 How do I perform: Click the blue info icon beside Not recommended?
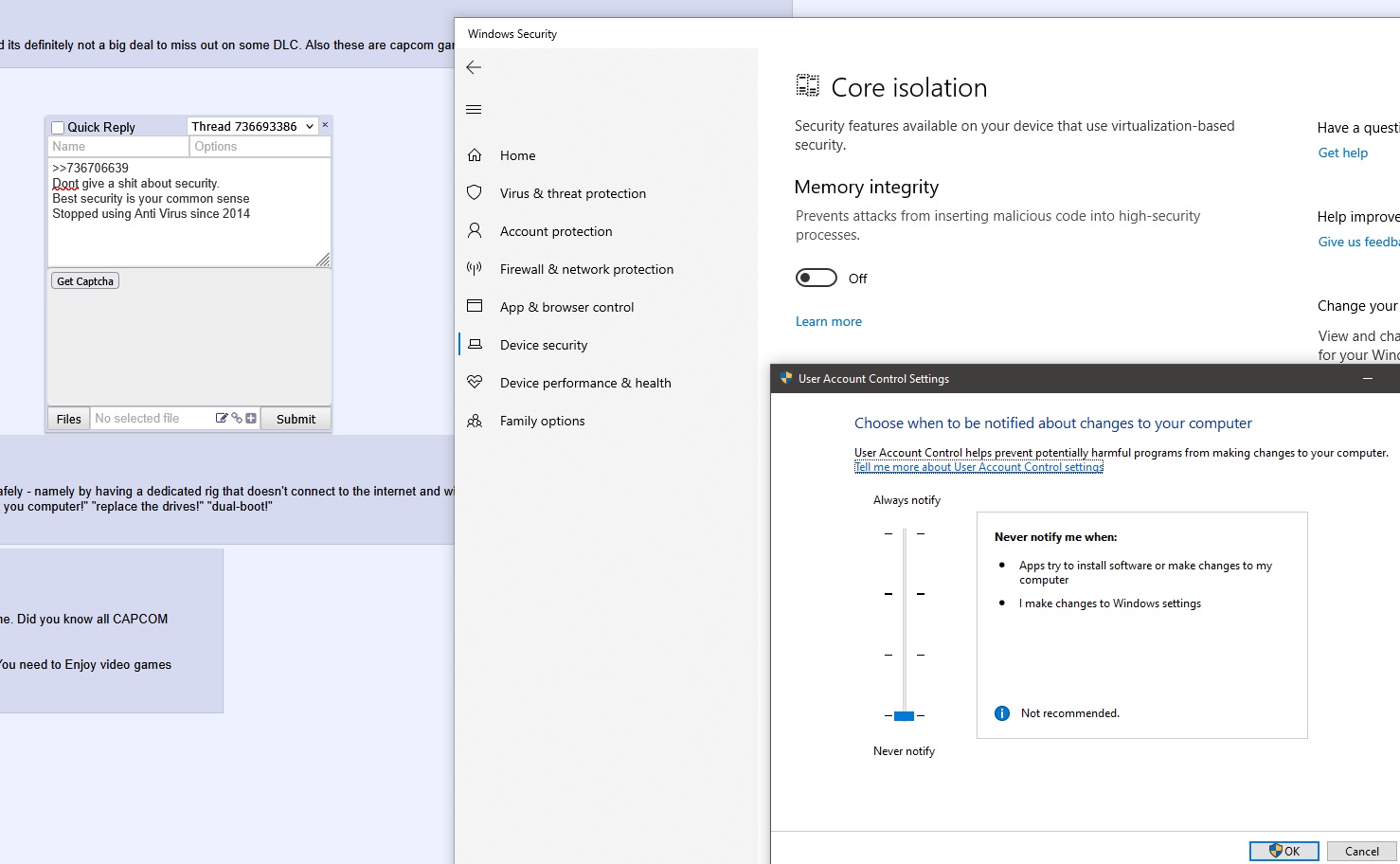[x=1002, y=713]
